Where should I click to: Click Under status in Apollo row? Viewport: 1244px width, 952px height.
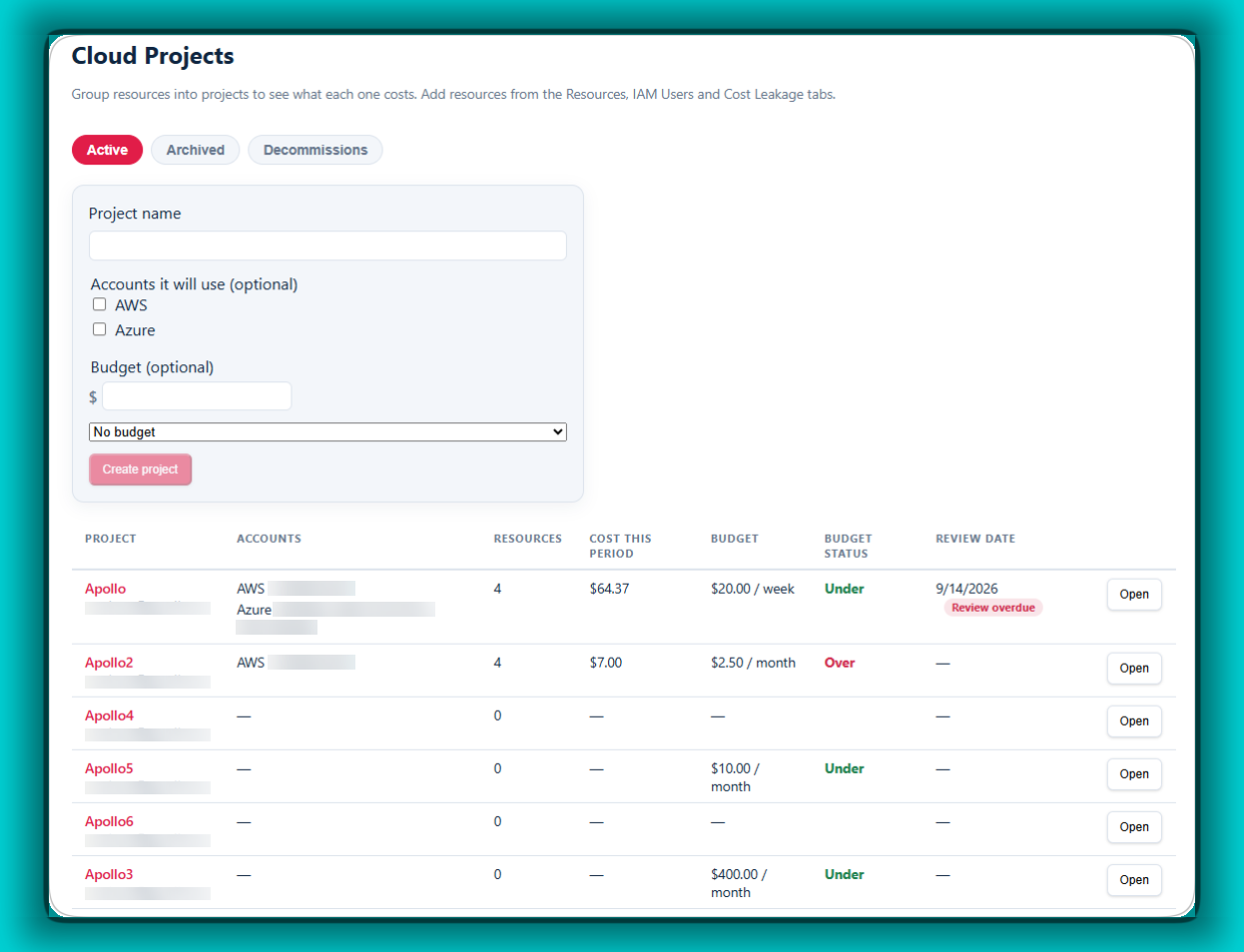coord(845,589)
